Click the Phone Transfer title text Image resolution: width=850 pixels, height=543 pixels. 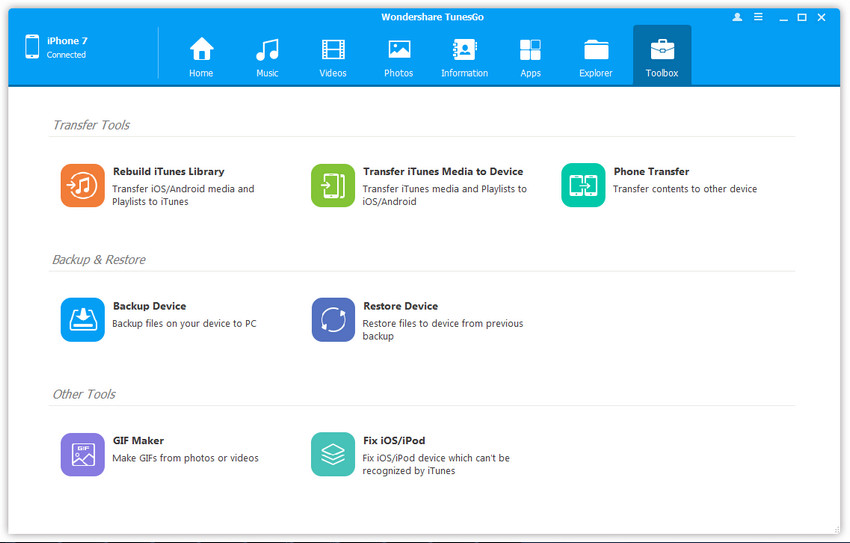click(x=651, y=171)
